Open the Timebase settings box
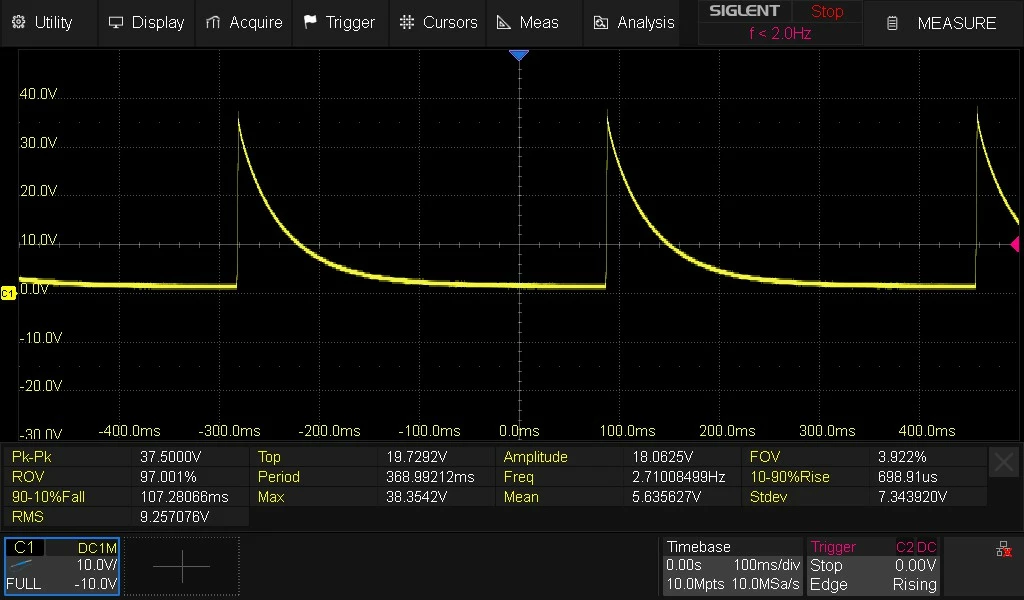Viewport: 1024px width, 600px height. [733, 566]
